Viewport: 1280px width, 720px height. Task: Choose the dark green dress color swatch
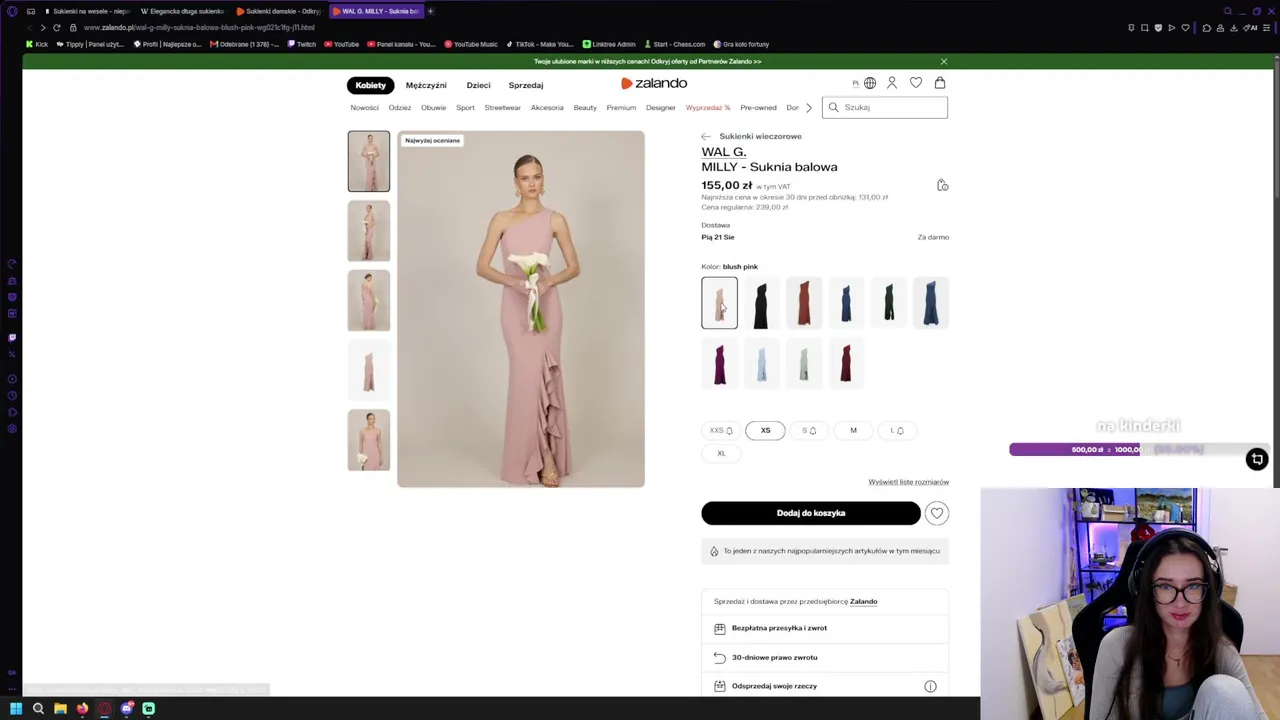pos(888,303)
